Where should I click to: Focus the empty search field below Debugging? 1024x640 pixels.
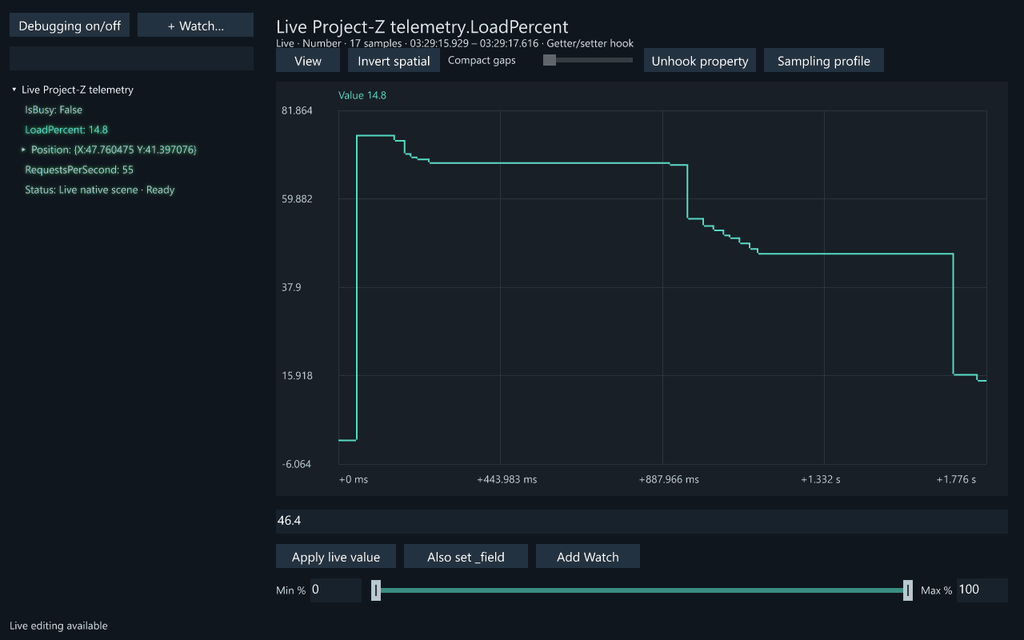pyautogui.click(x=131, y=58)
